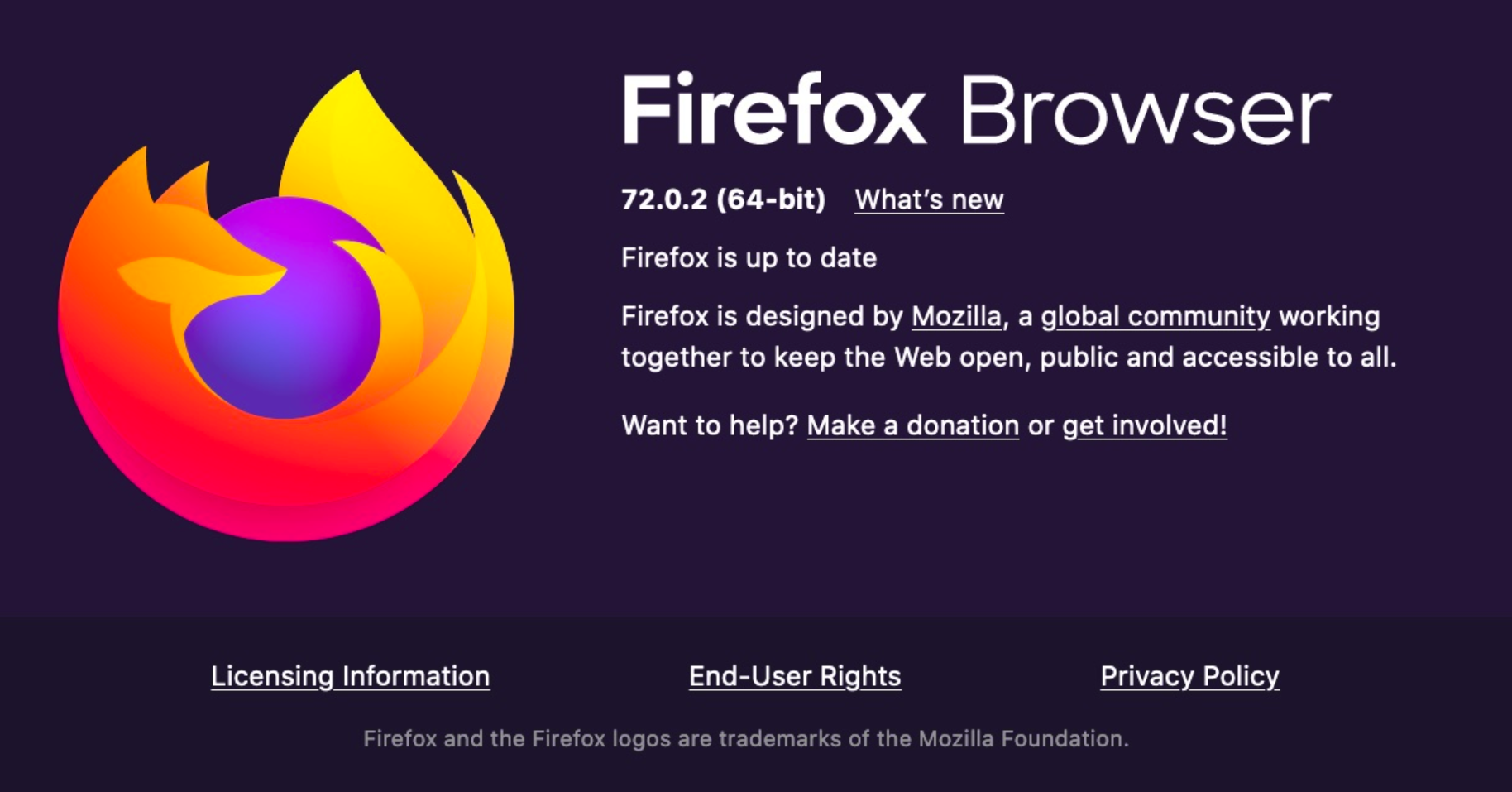Open the Privacy Policy link
This screenshot has height=792, width=1512.
[1189, 676]
